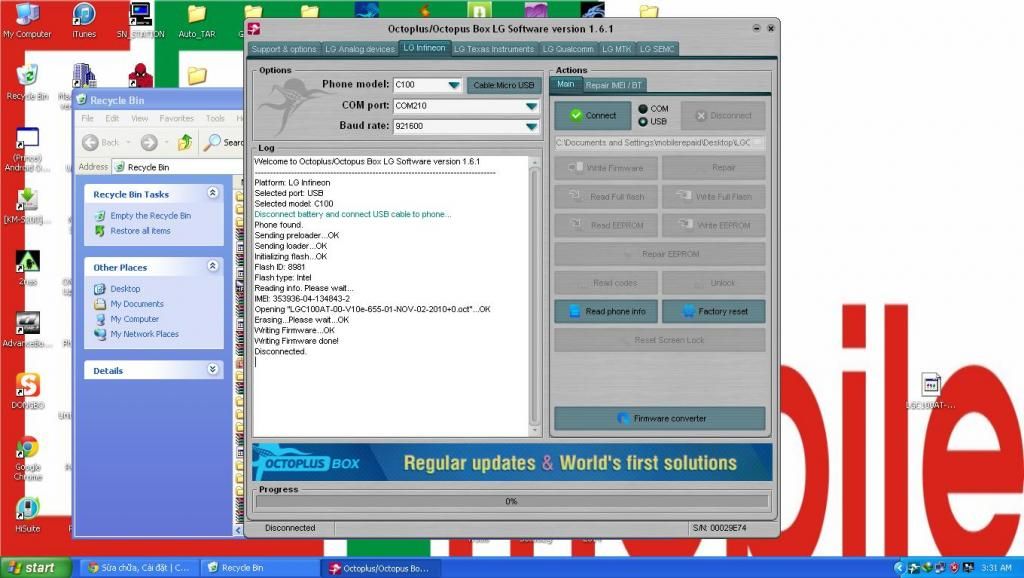This screenshot has height=578, width=1024.
Task: Click the firmware file path field
Action: click(x=660, y=142)
